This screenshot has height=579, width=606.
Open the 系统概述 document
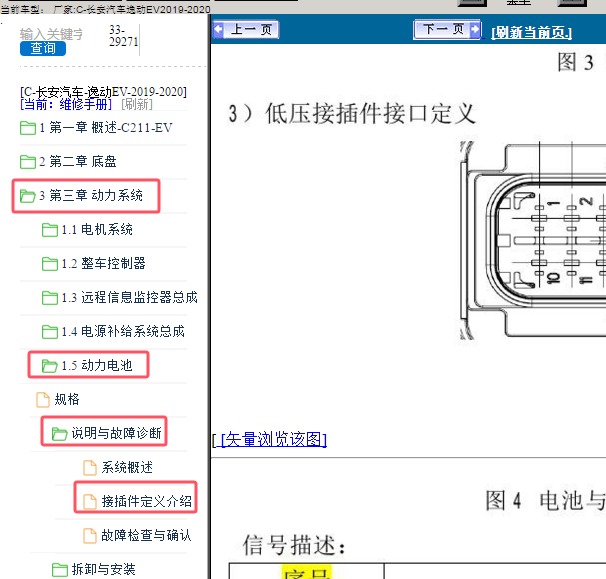(118, 467)
